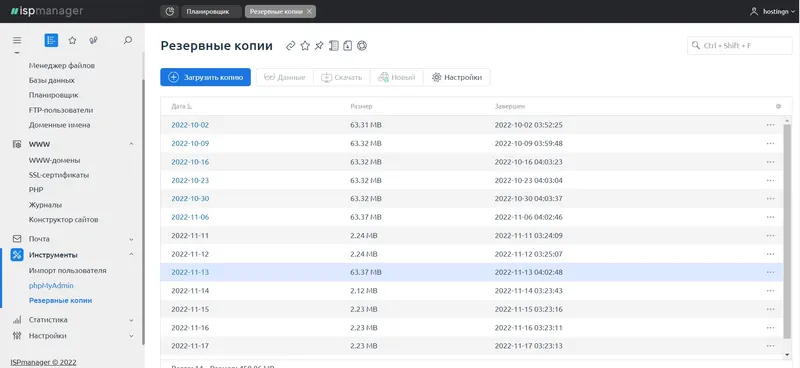800x368 pixels.
Task: Click the ispmanager logo
Action: coord(46,11)
